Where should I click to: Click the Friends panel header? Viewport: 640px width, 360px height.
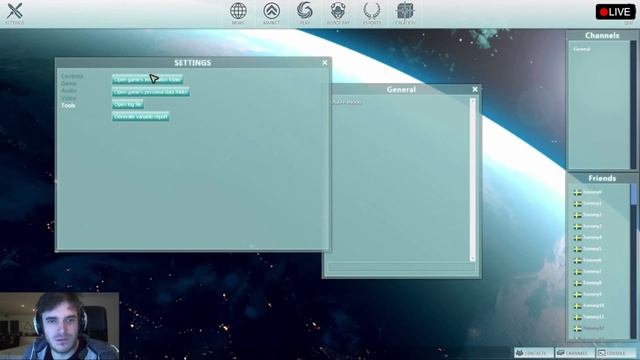tap(602, 178)
